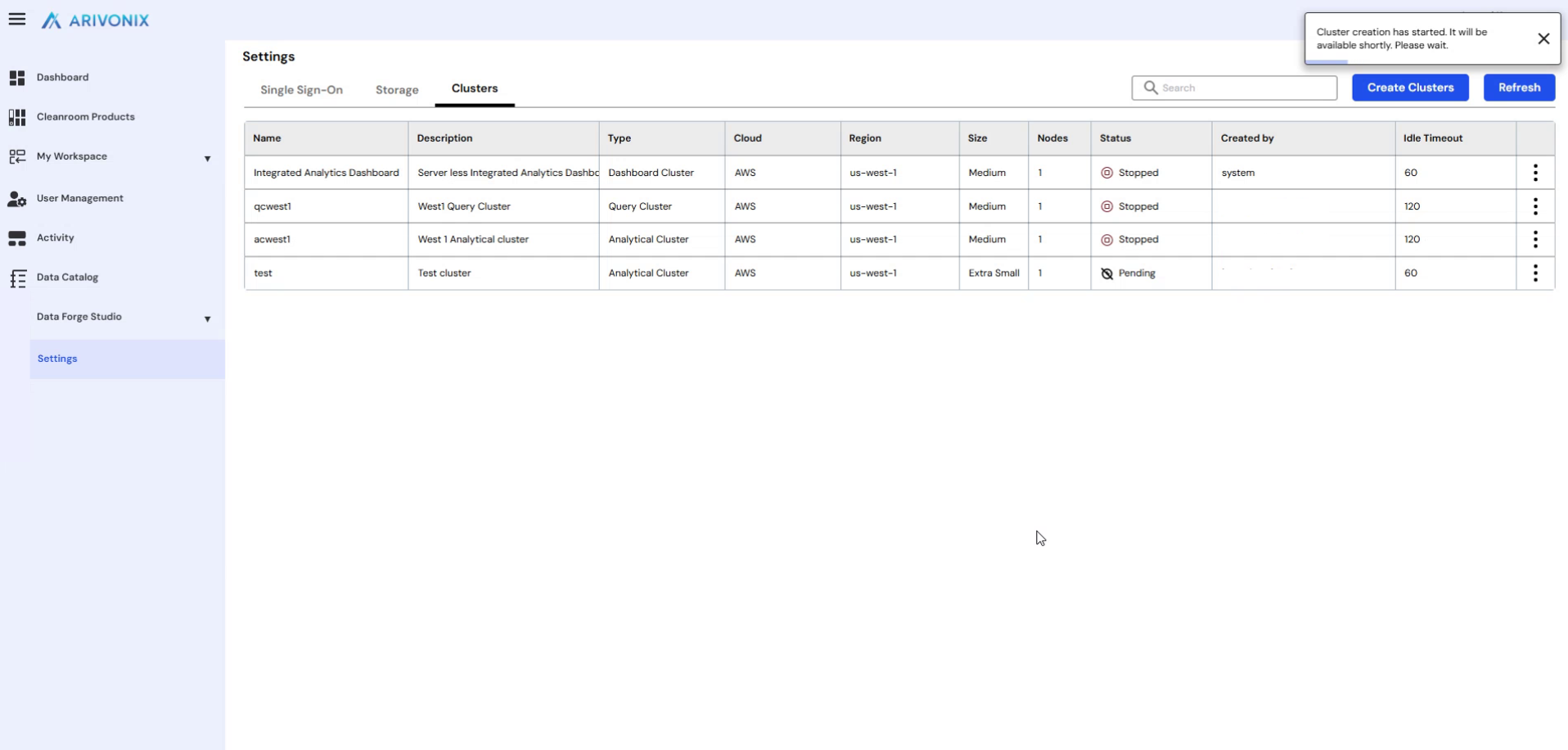Expand the My Workspace submenu arrow

[207, 158]
